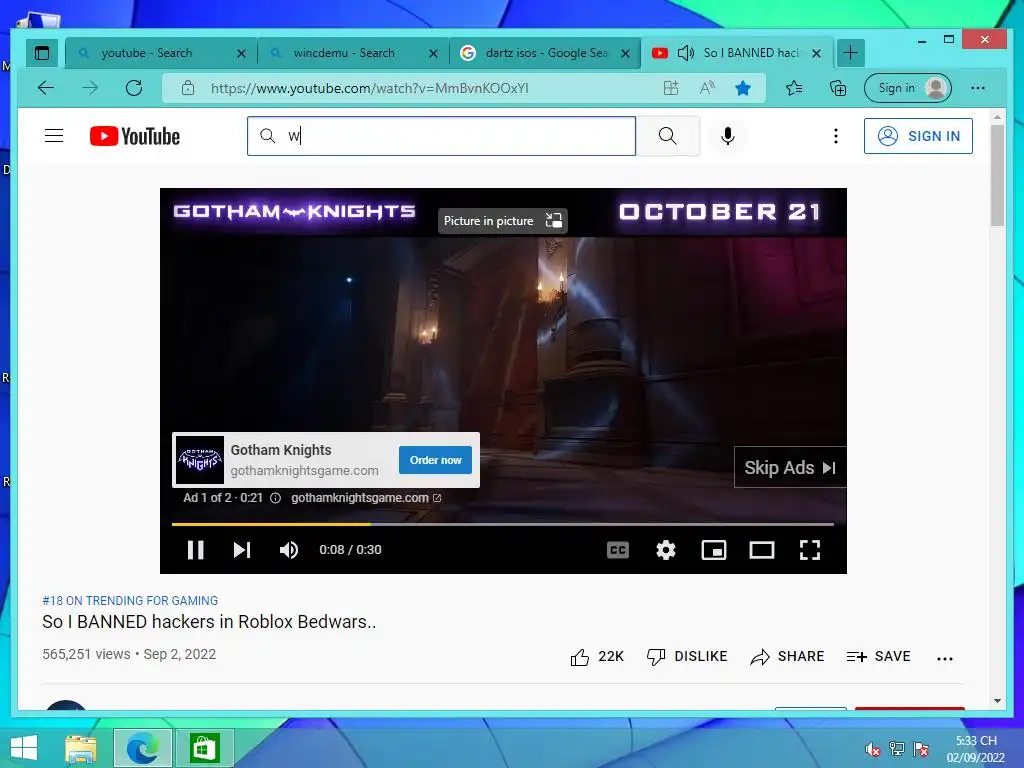Screen dimensions: 1024x768
Task: Open the YouTube hamburger guide menu
Action: [54, 136]
